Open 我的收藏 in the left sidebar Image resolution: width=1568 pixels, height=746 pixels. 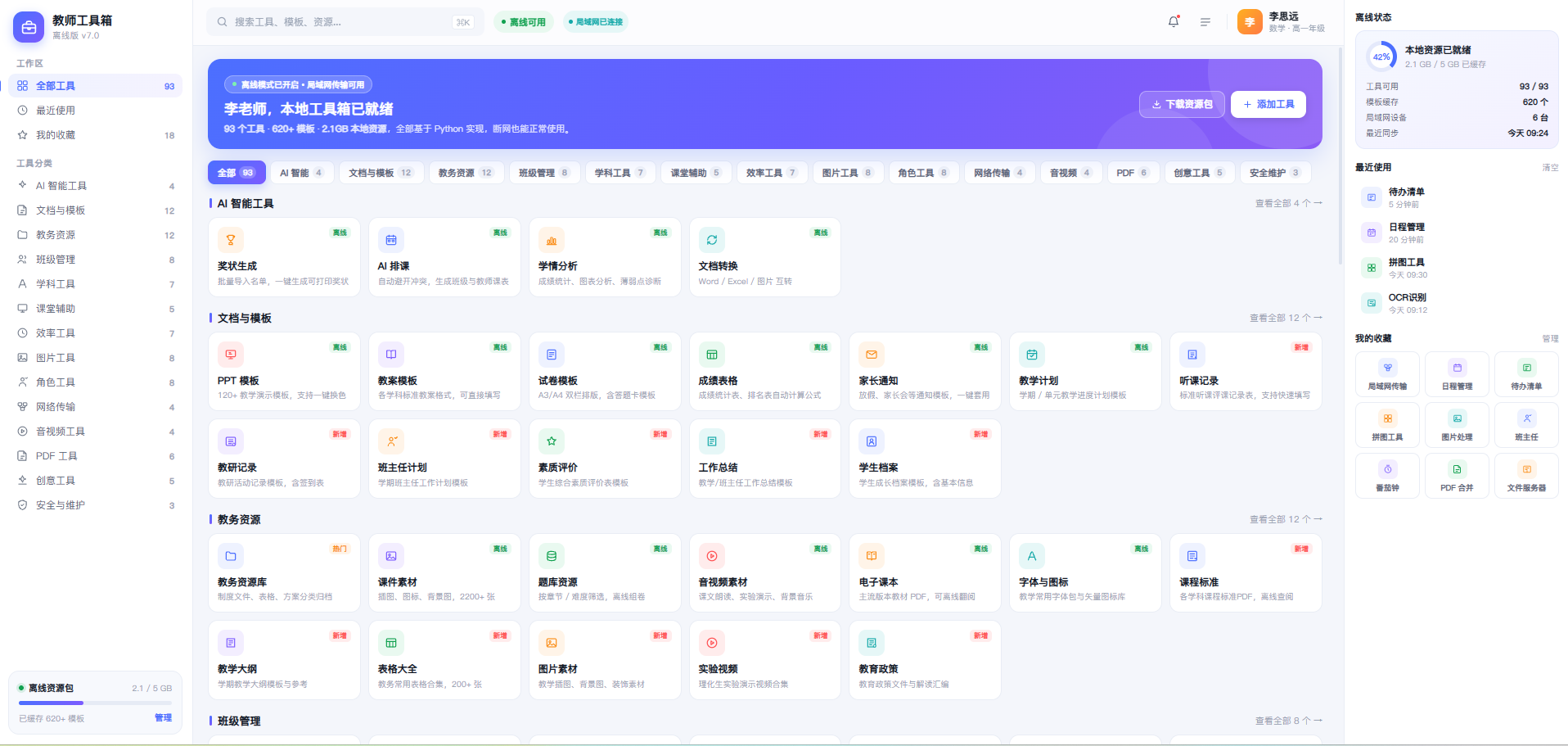click(95, 135)
